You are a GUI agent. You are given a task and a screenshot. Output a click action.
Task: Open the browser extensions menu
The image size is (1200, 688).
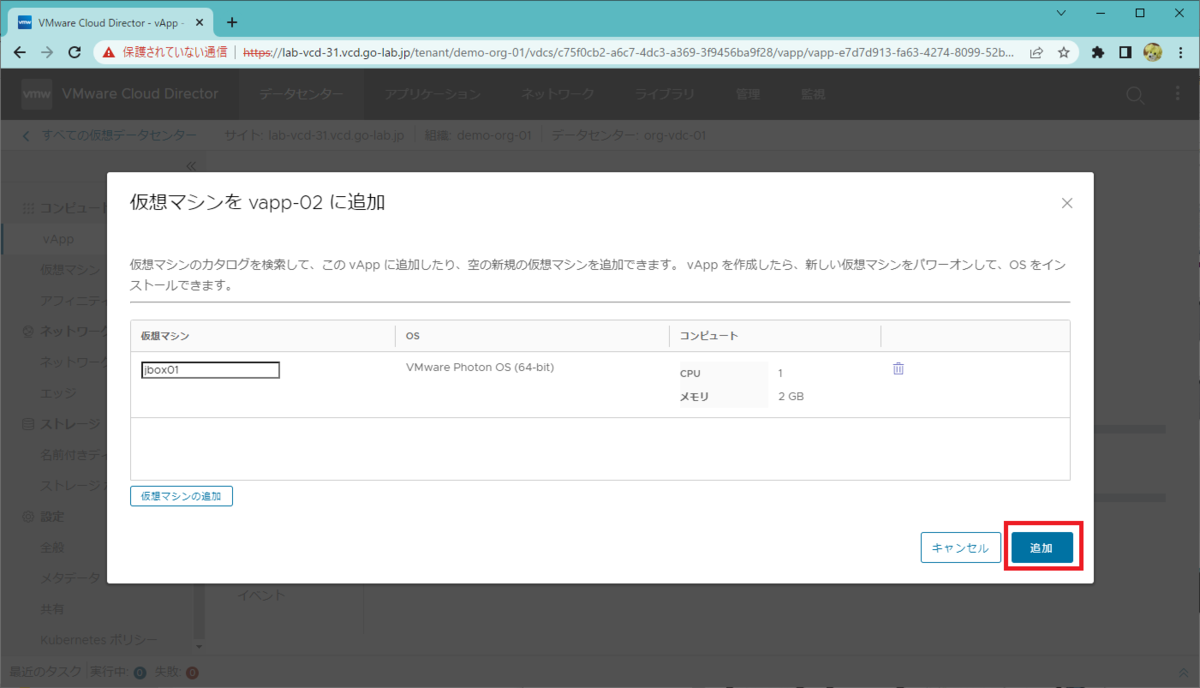click(1098, 52)
